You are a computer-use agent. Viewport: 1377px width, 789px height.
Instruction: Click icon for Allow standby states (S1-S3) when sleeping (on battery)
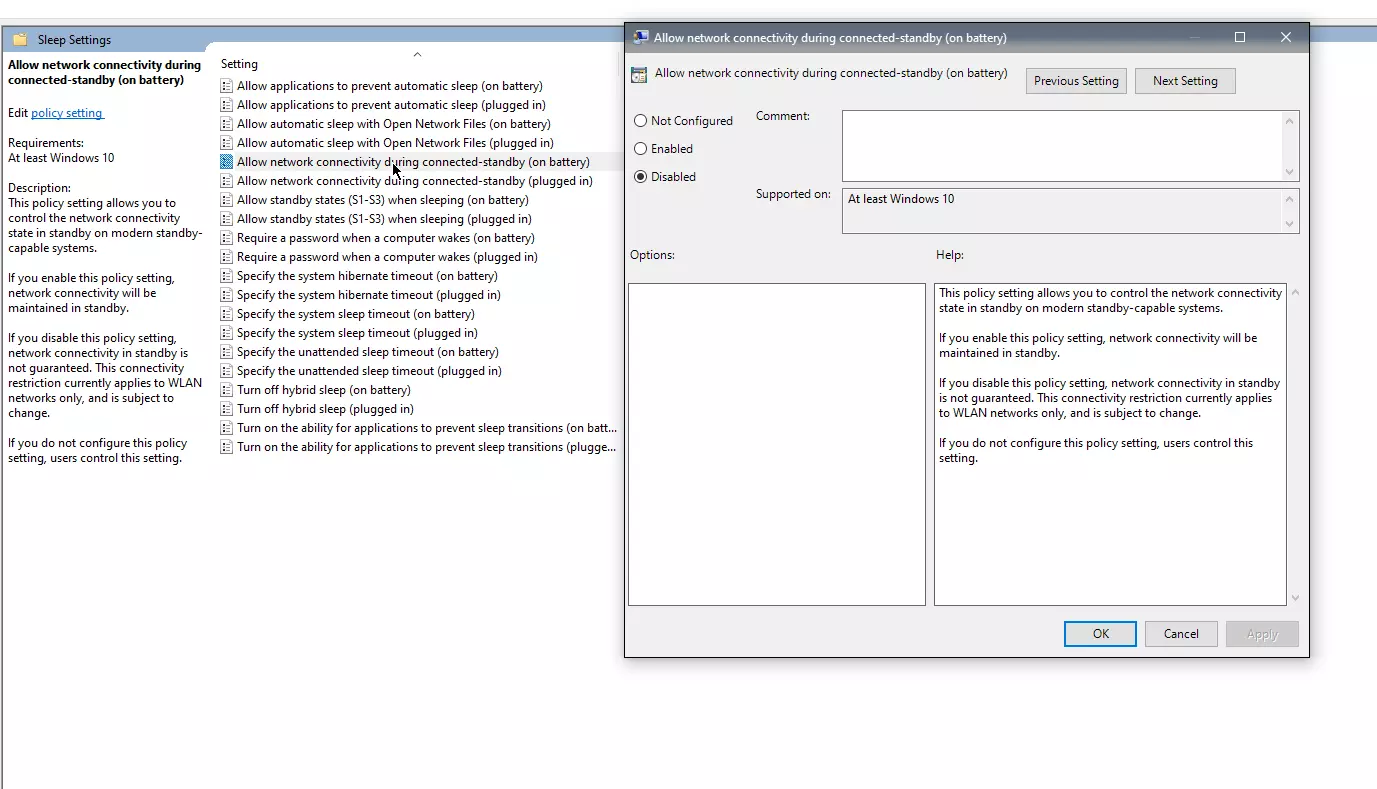(x=227, y=200)
